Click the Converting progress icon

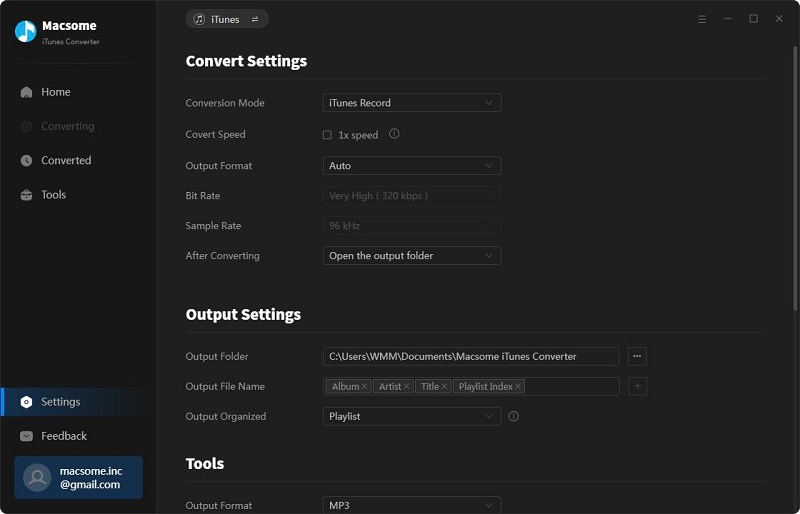pos(27,126)
